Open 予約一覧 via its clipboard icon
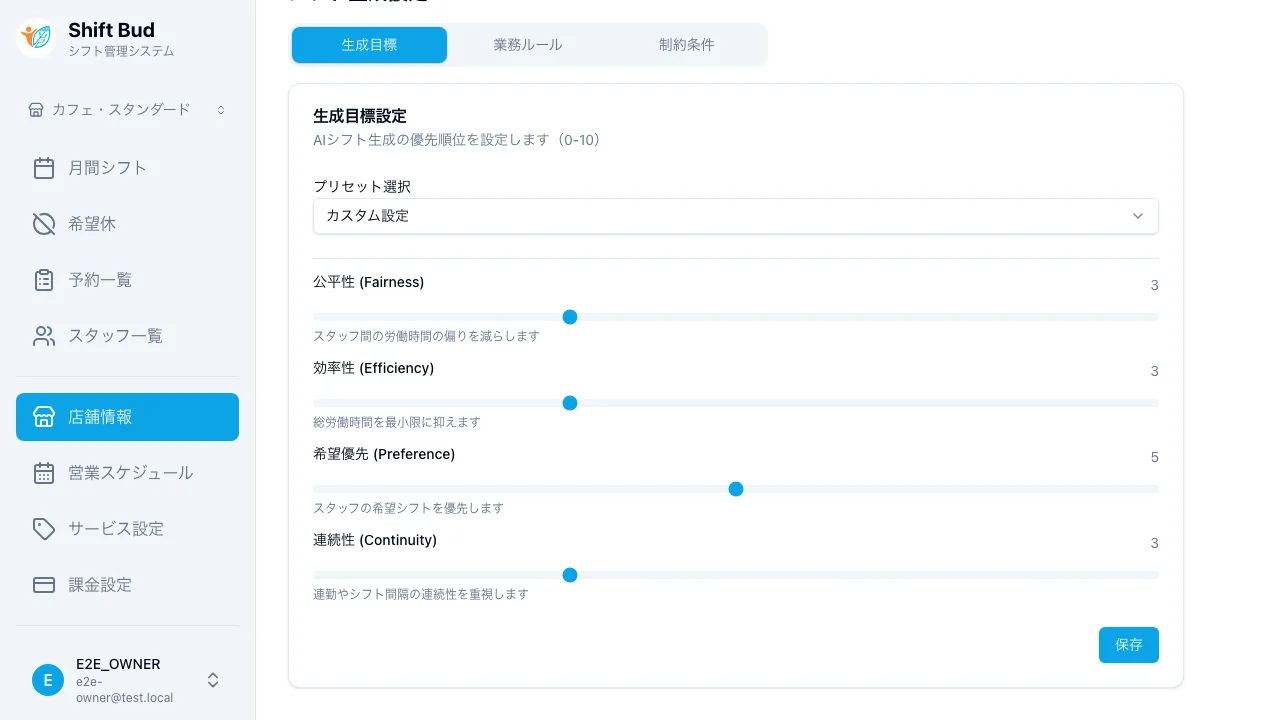Image resolution: width=1280 pixels, height=720 pixels. 44,279
